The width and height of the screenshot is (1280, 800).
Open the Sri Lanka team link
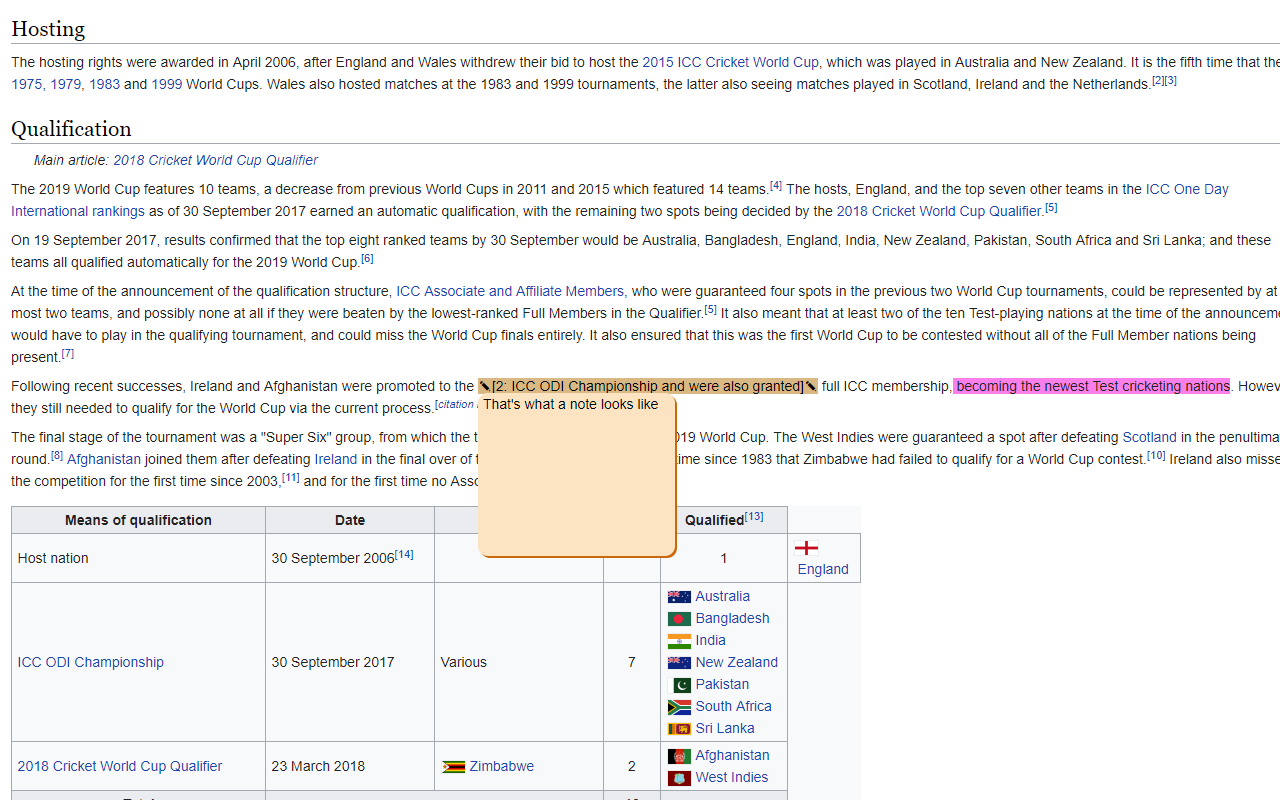[725, 728]
